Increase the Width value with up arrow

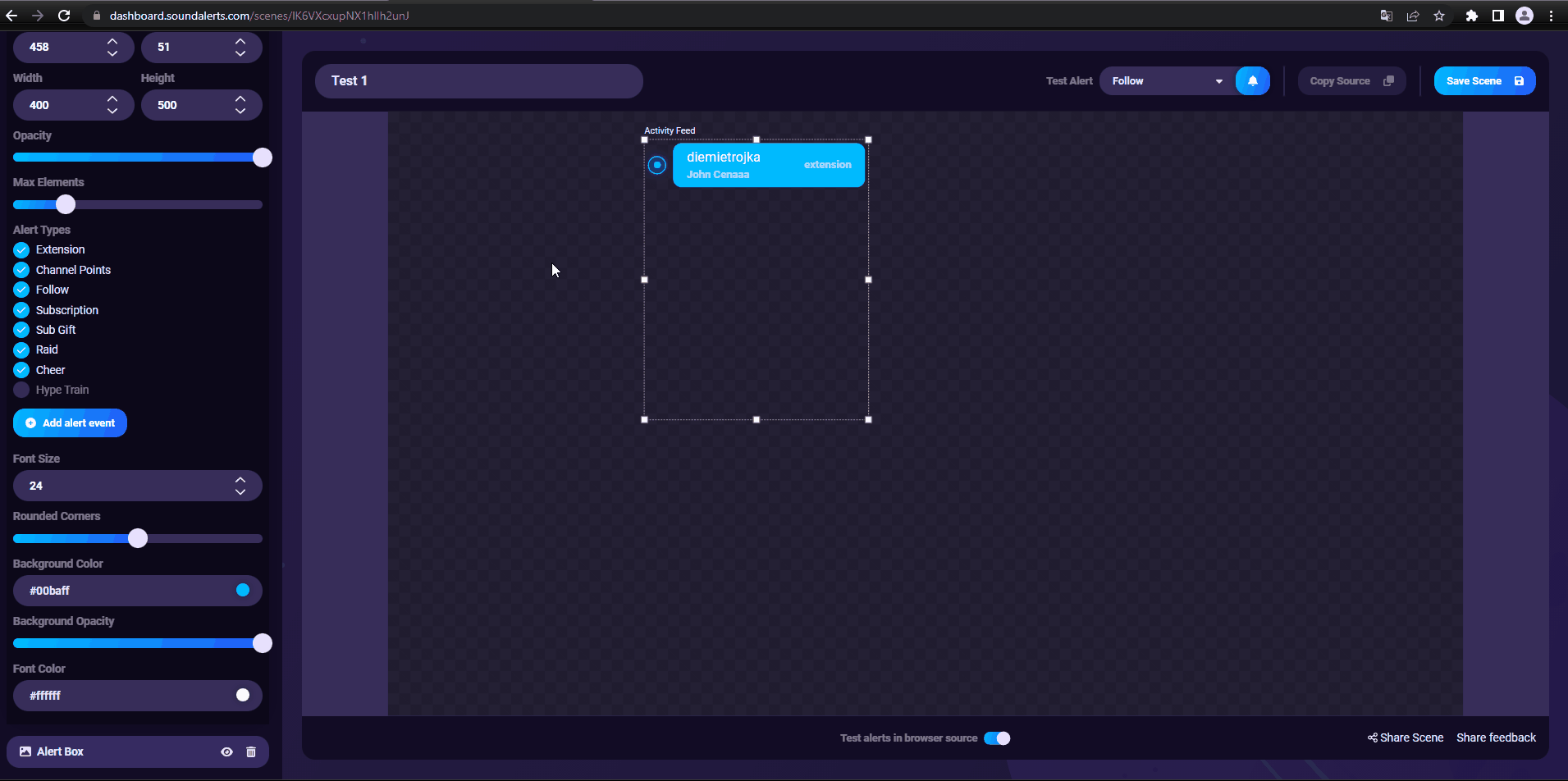tap(112, 99)
